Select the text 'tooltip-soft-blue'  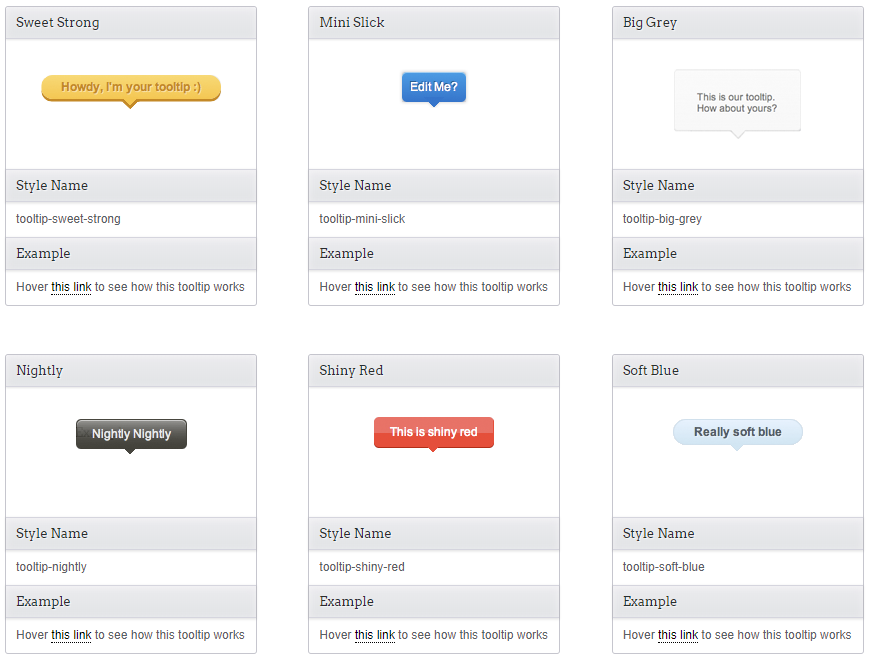[x=663, y=567]
